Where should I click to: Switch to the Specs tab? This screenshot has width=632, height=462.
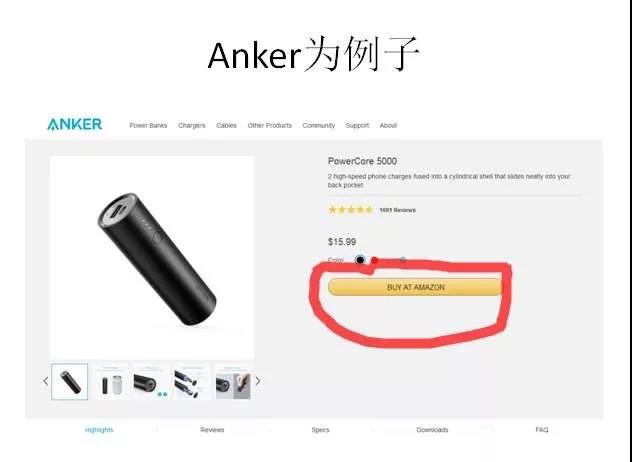click(x=320, y=430)
